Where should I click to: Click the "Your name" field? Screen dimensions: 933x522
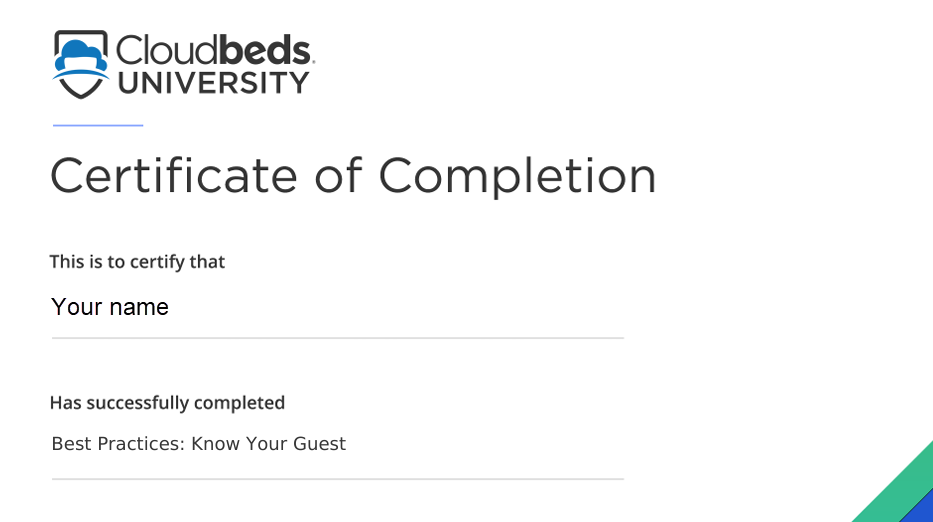(x=337, y=307)
